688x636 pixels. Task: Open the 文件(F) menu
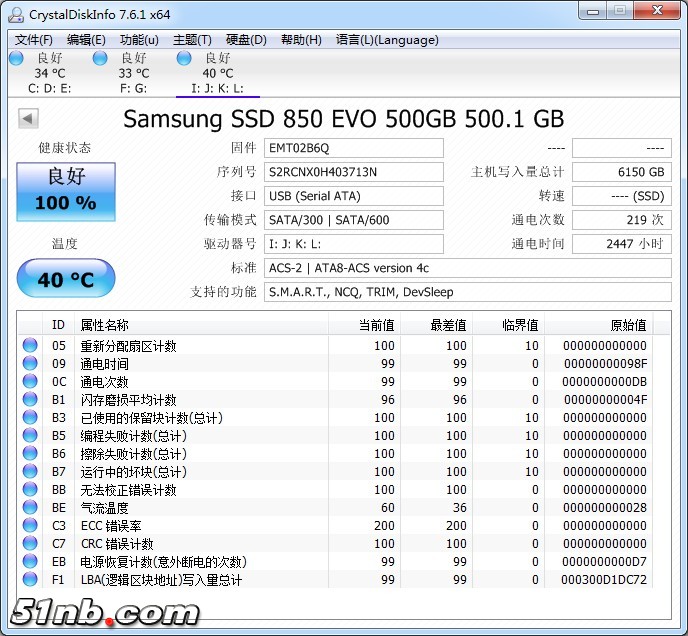pyautogui.click(x=34, y=40)
